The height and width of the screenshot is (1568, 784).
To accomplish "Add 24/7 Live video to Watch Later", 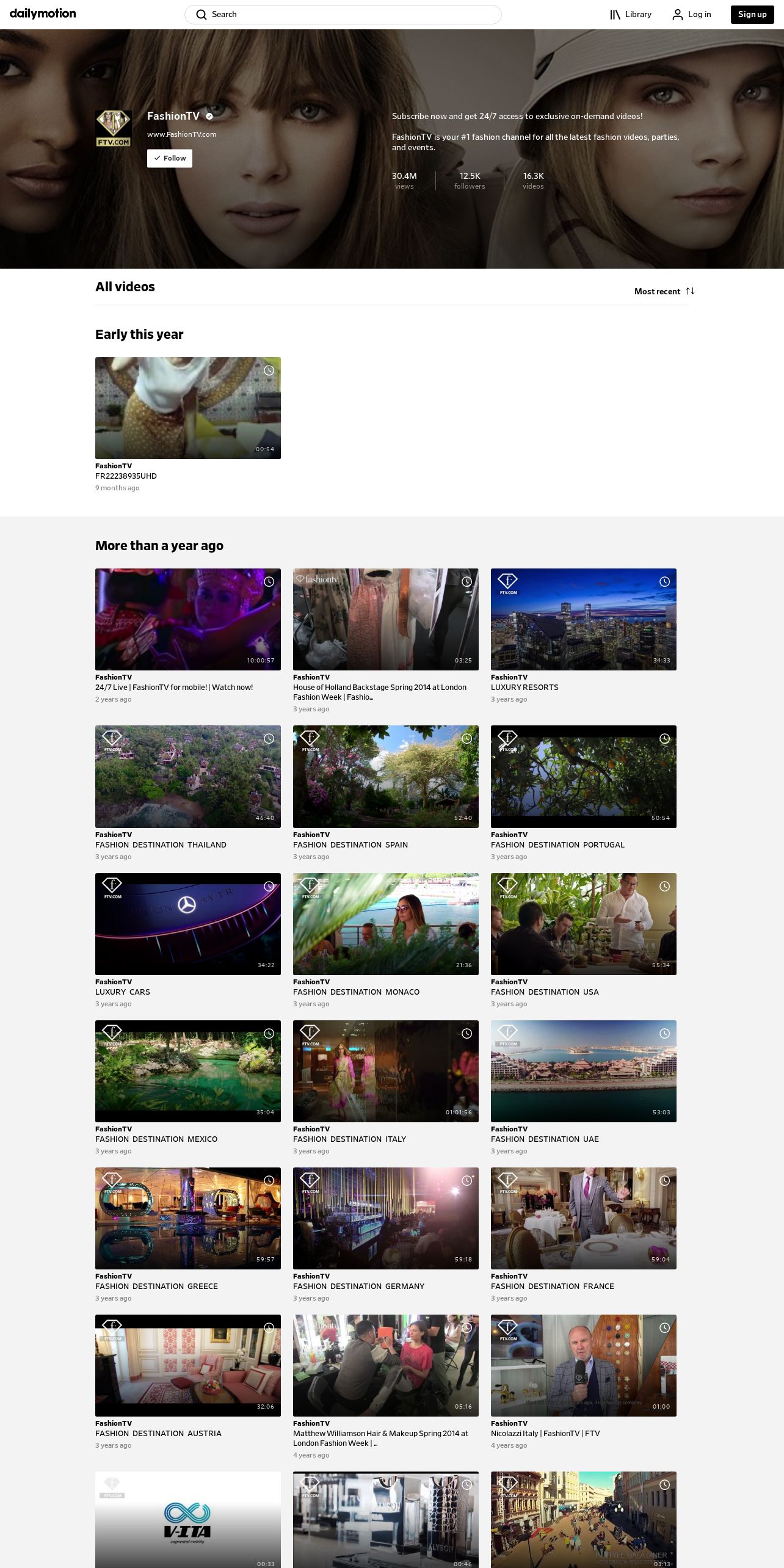I will (x=269, y=582).
